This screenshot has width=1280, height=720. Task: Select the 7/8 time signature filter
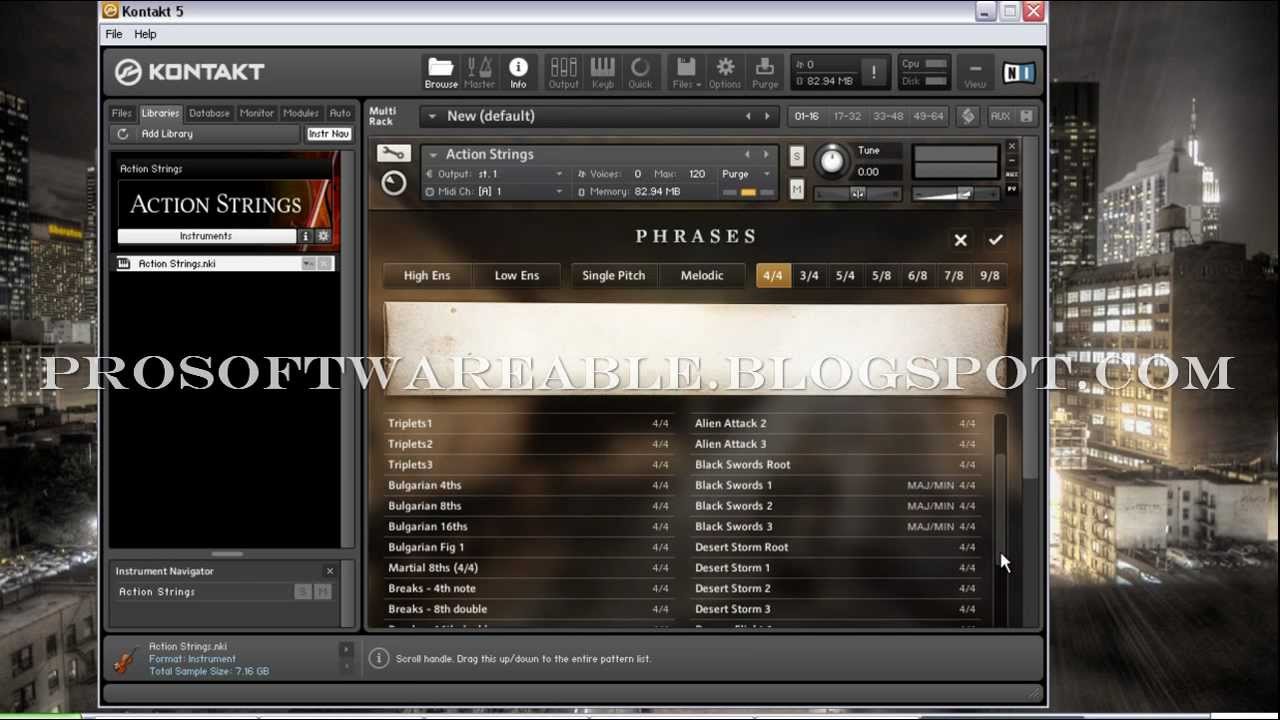coord(954,276)
